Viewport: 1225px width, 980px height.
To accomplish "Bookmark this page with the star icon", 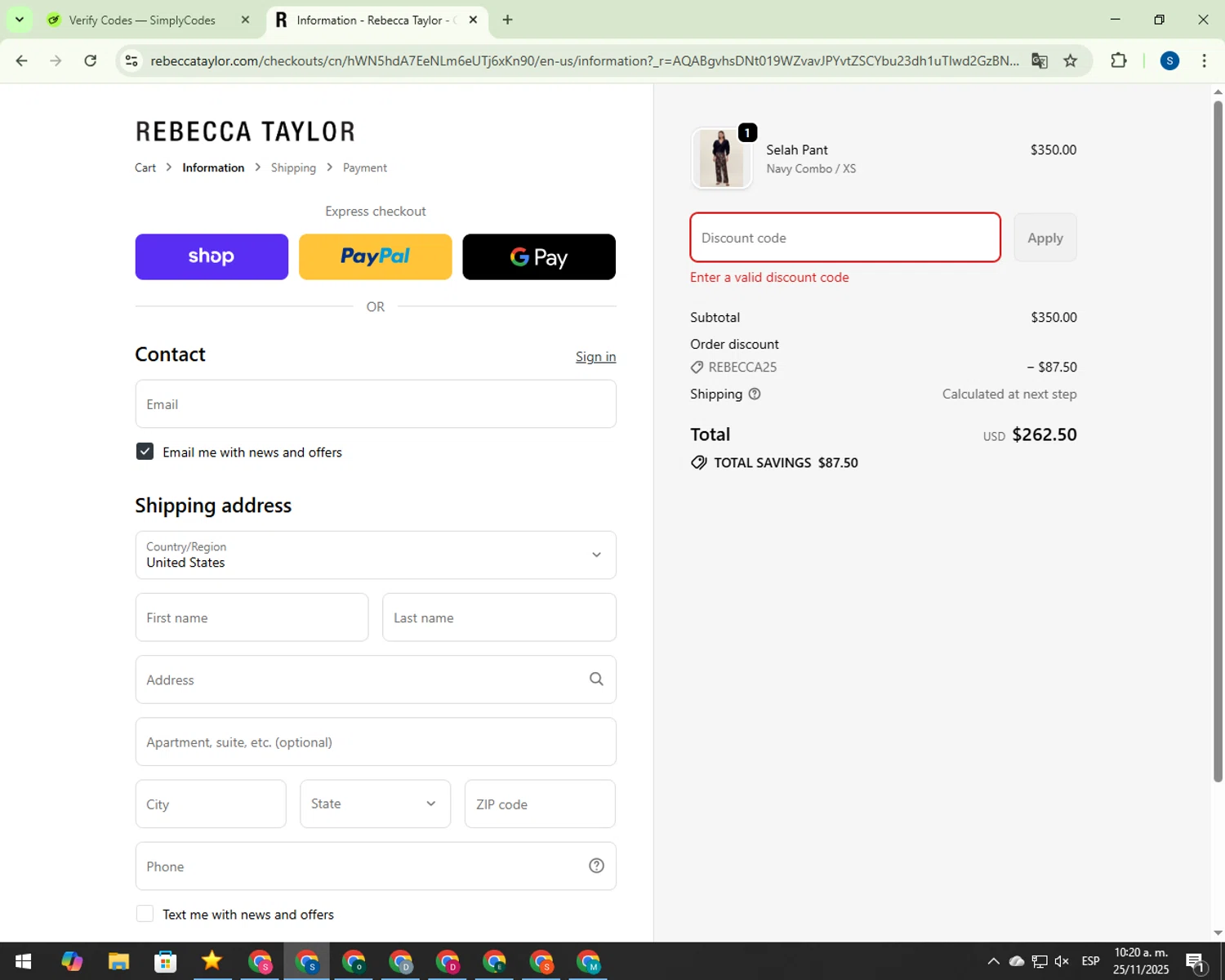I will (1071, 60).
